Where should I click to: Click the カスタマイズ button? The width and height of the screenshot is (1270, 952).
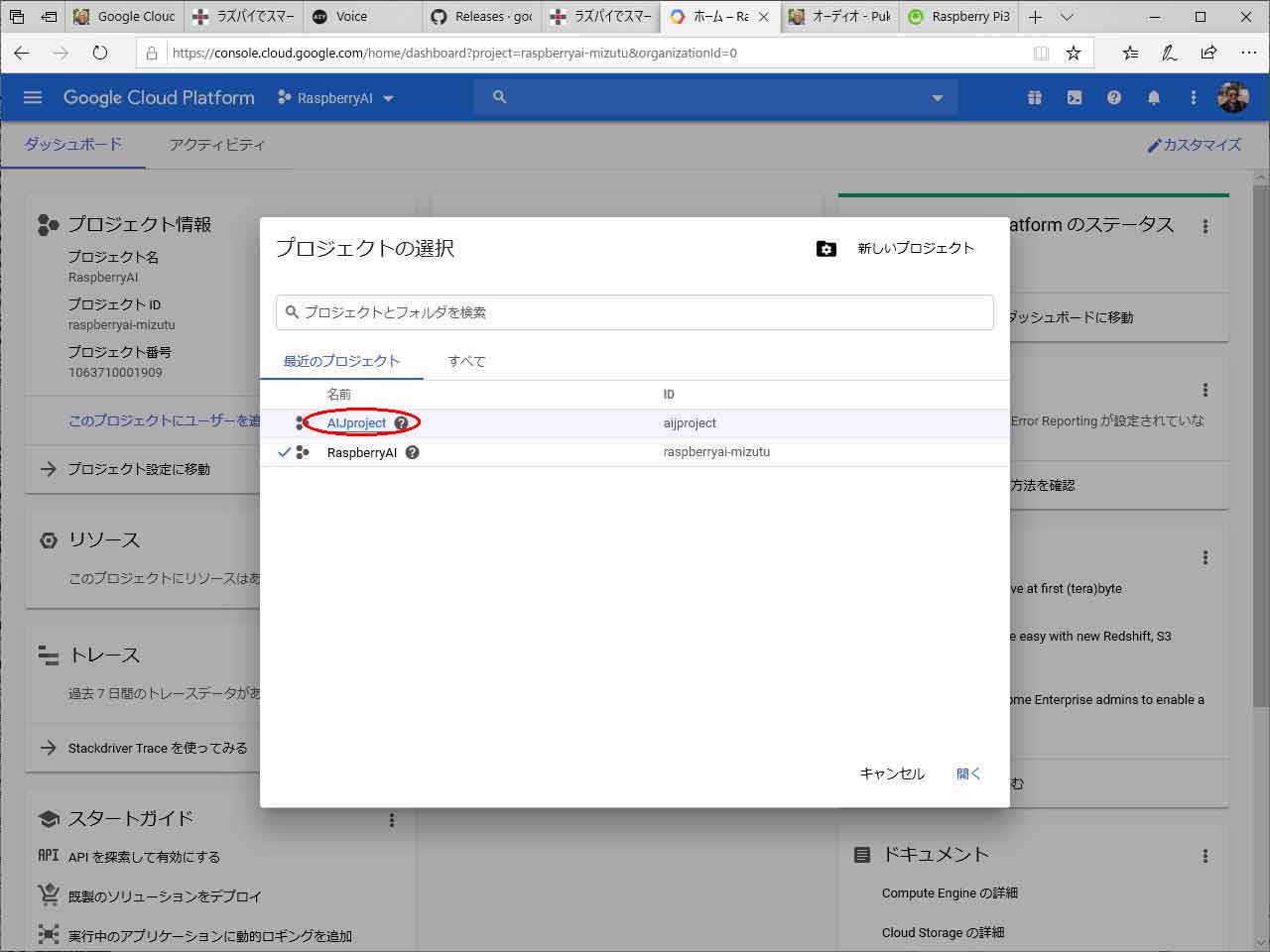1194,145
